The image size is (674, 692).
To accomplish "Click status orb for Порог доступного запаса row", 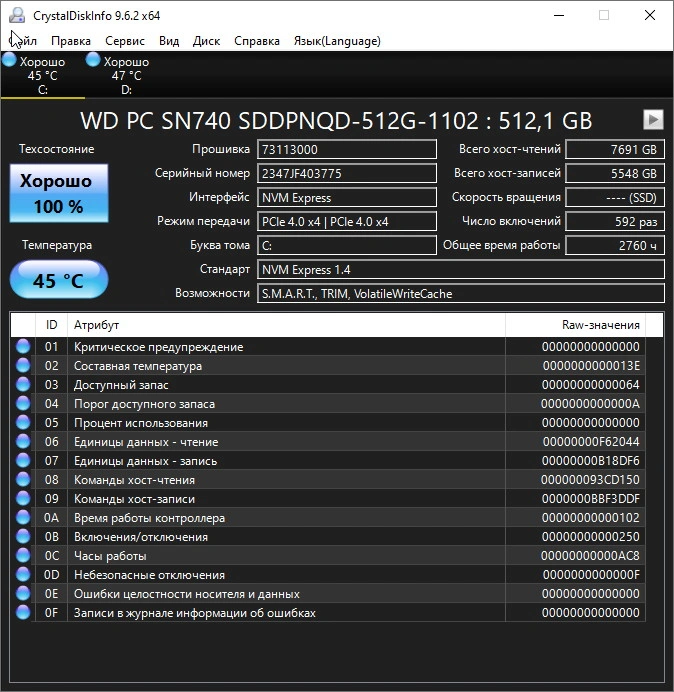I will [23, 403].
